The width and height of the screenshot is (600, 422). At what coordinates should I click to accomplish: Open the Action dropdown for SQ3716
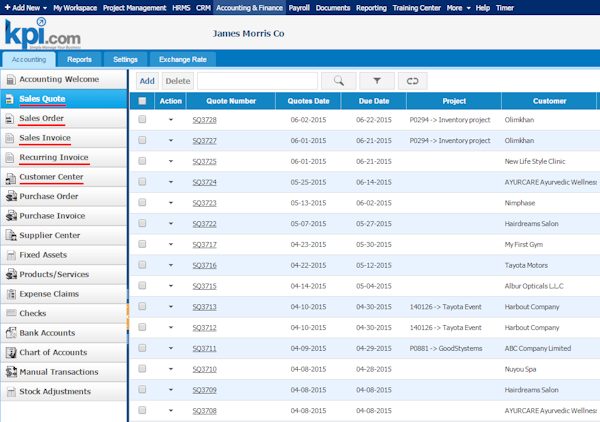(171, 265)
